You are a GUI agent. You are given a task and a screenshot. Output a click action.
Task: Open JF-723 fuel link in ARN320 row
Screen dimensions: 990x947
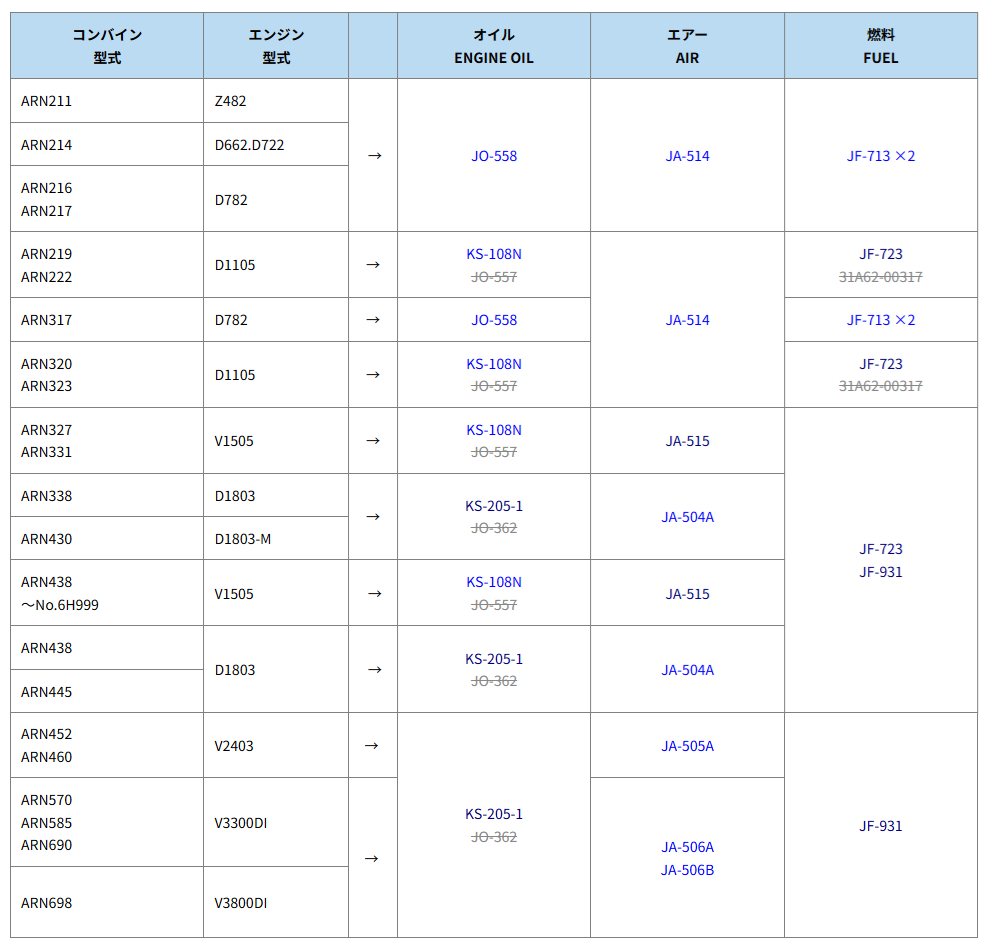[x=880, y=364]
